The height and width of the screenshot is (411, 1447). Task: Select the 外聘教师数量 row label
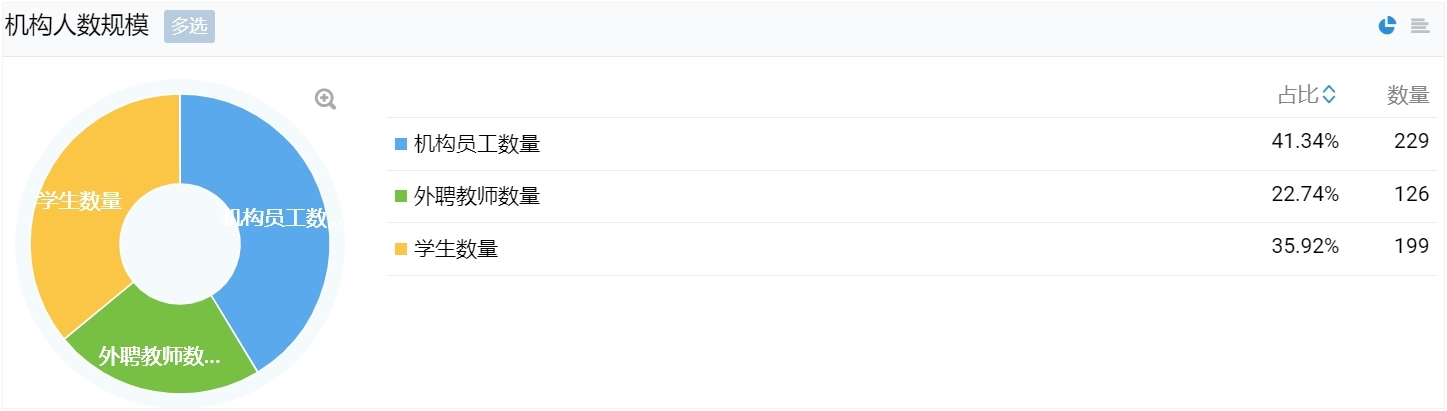point(477,196)
